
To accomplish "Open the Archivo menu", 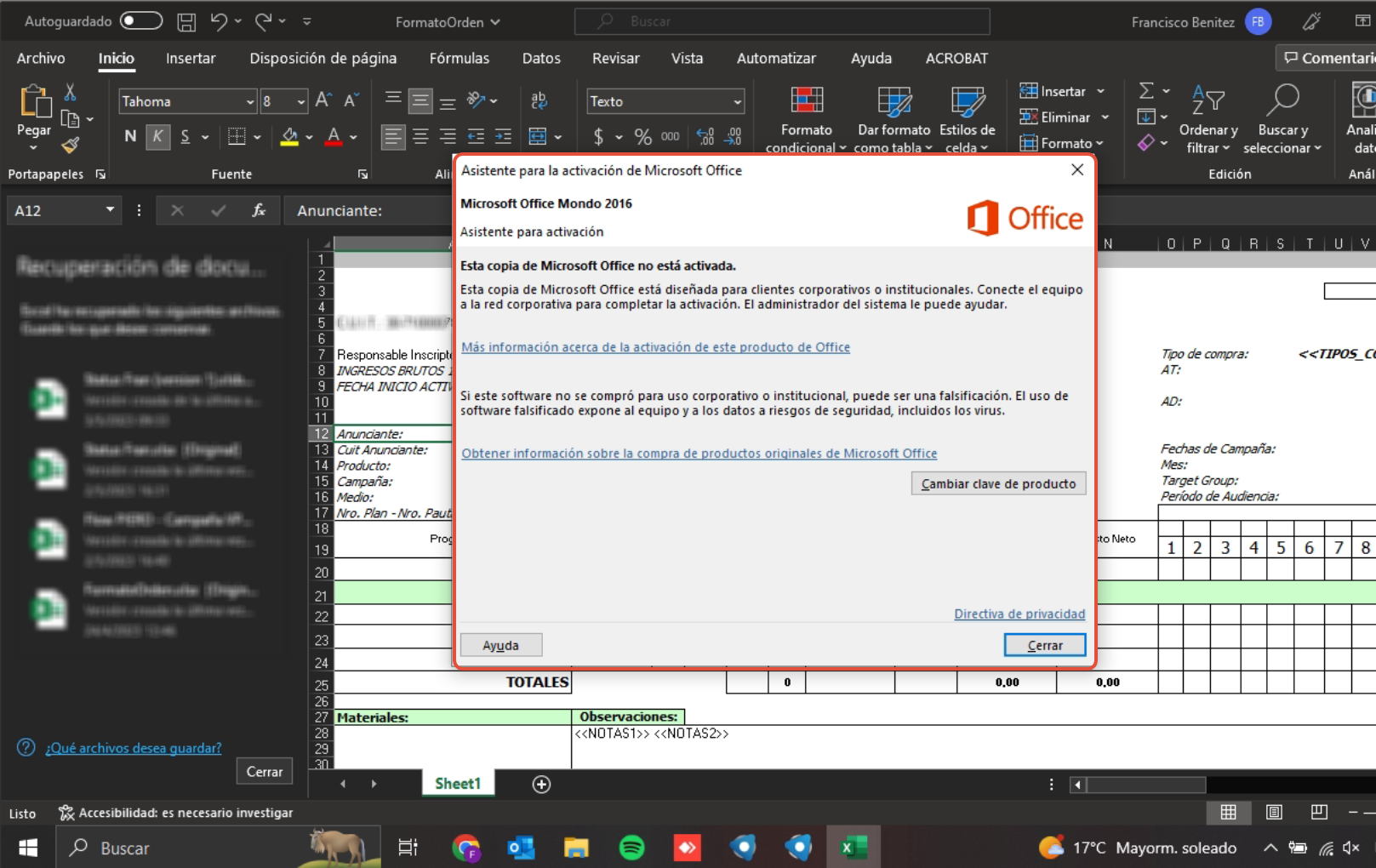I will pos(41,58).
